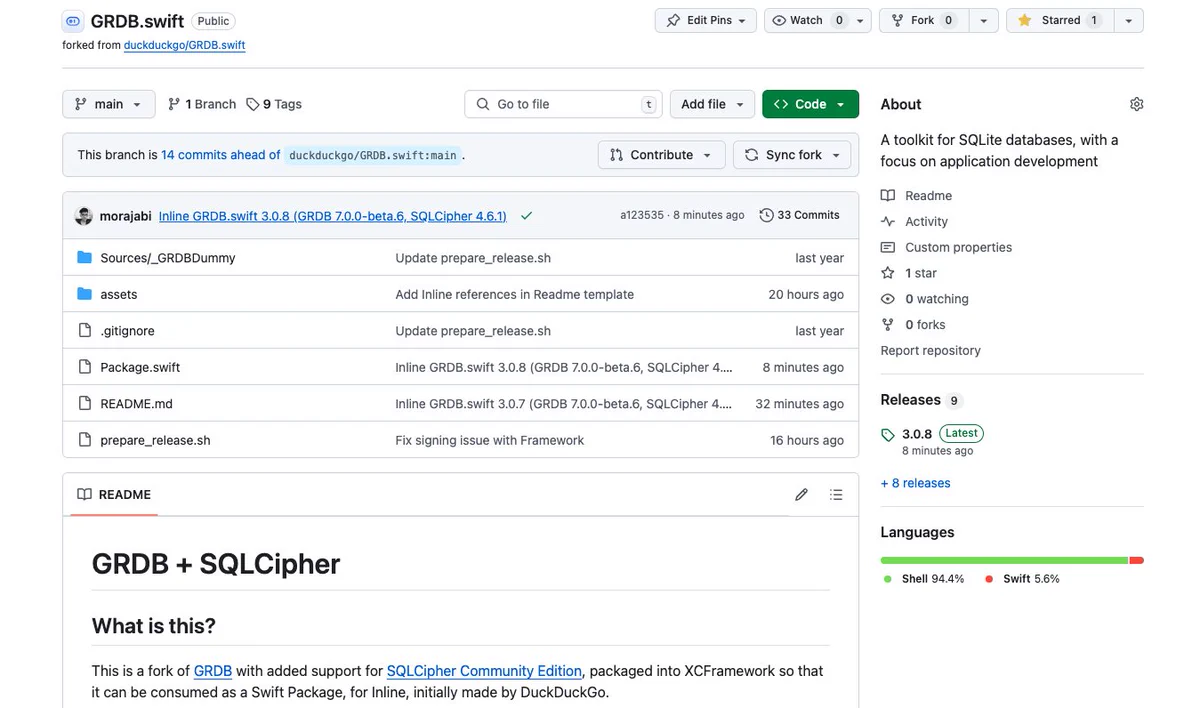
Task: Click the Shell 94.4% language entry
Action: pyautogui.click(x=924, y=579)
